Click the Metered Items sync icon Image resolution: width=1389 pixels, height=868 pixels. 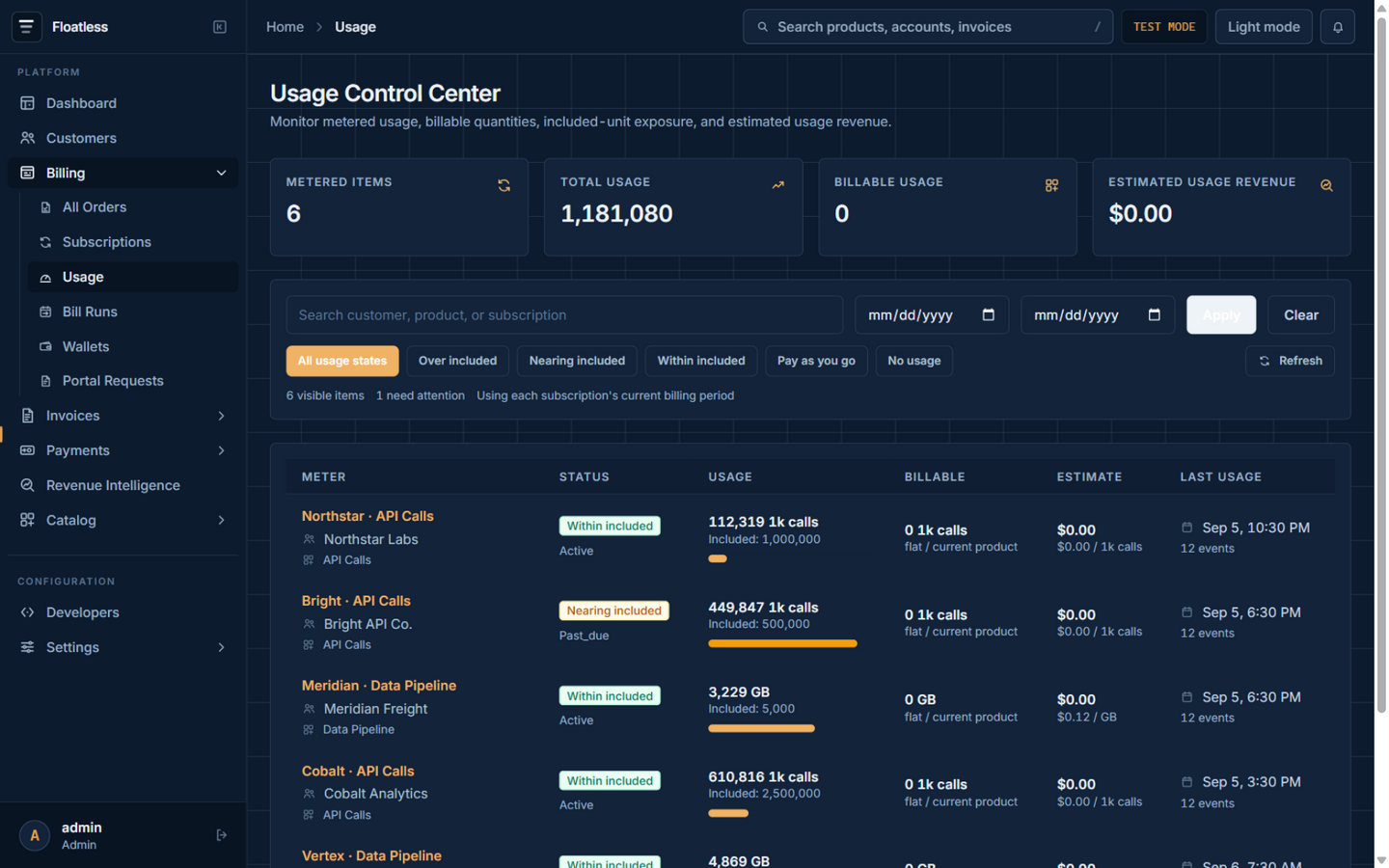coord(504,185)
